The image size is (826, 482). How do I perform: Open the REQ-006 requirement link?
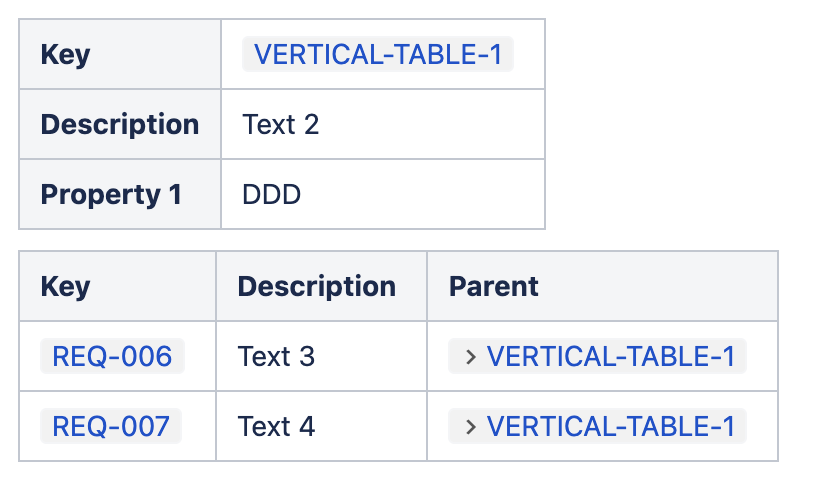click(x=112, y=356)
